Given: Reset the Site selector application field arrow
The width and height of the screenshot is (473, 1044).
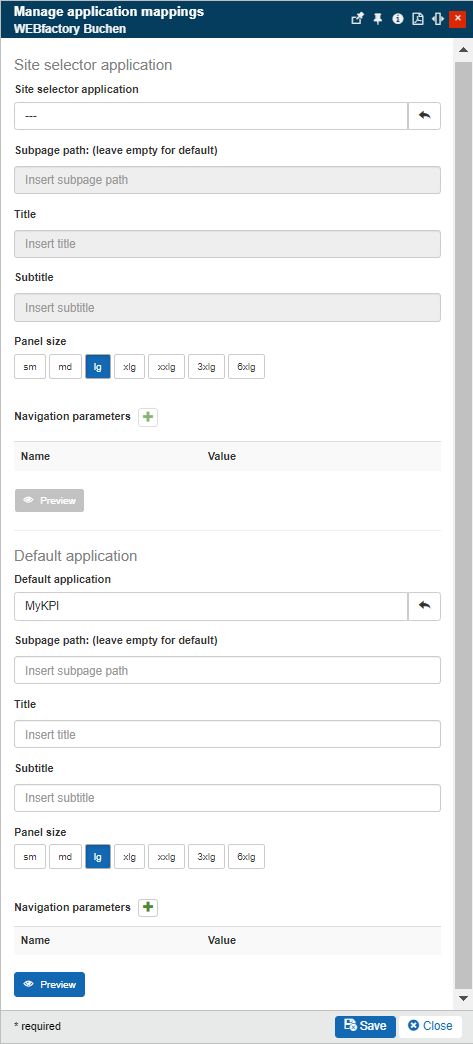Looking at the screenshot, I should tap(424, 116).
